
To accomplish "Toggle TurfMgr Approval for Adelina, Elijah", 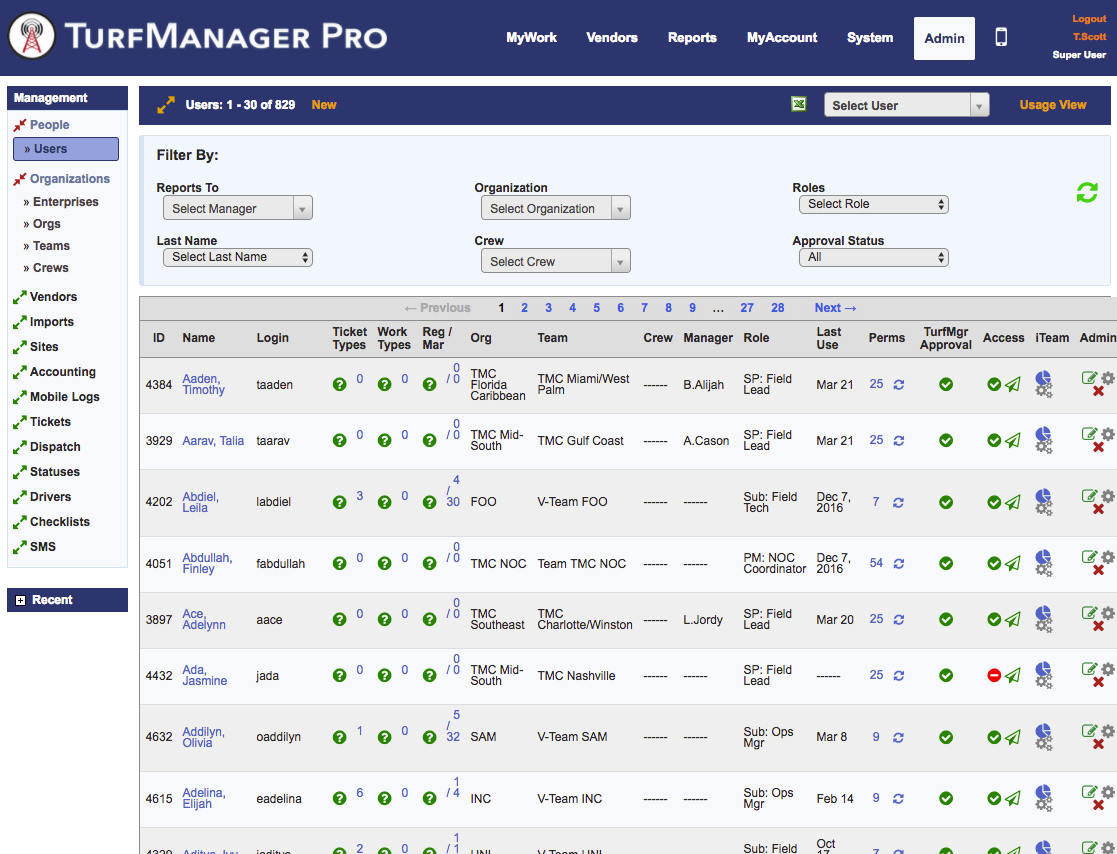I will click(946, 798).
